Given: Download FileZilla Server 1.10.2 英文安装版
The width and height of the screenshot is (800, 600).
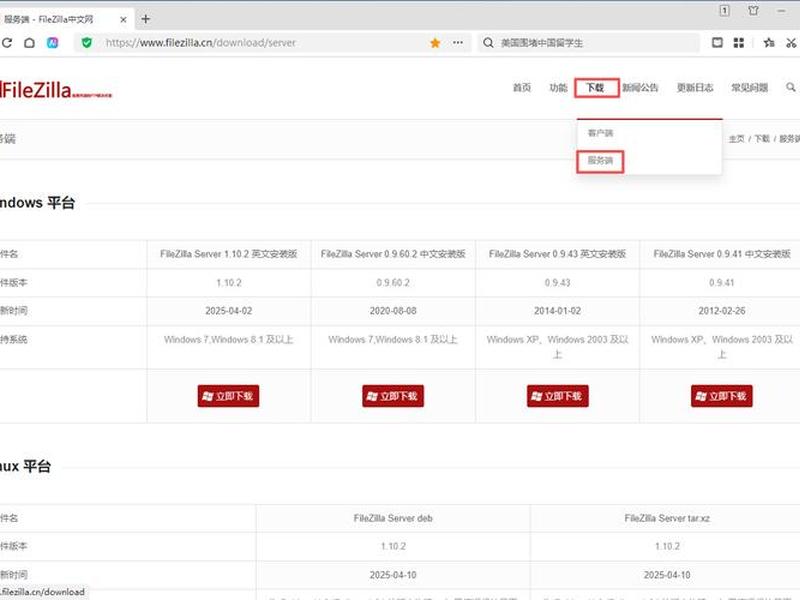Looking at the screenshot, I should click(x=229, y=396).
